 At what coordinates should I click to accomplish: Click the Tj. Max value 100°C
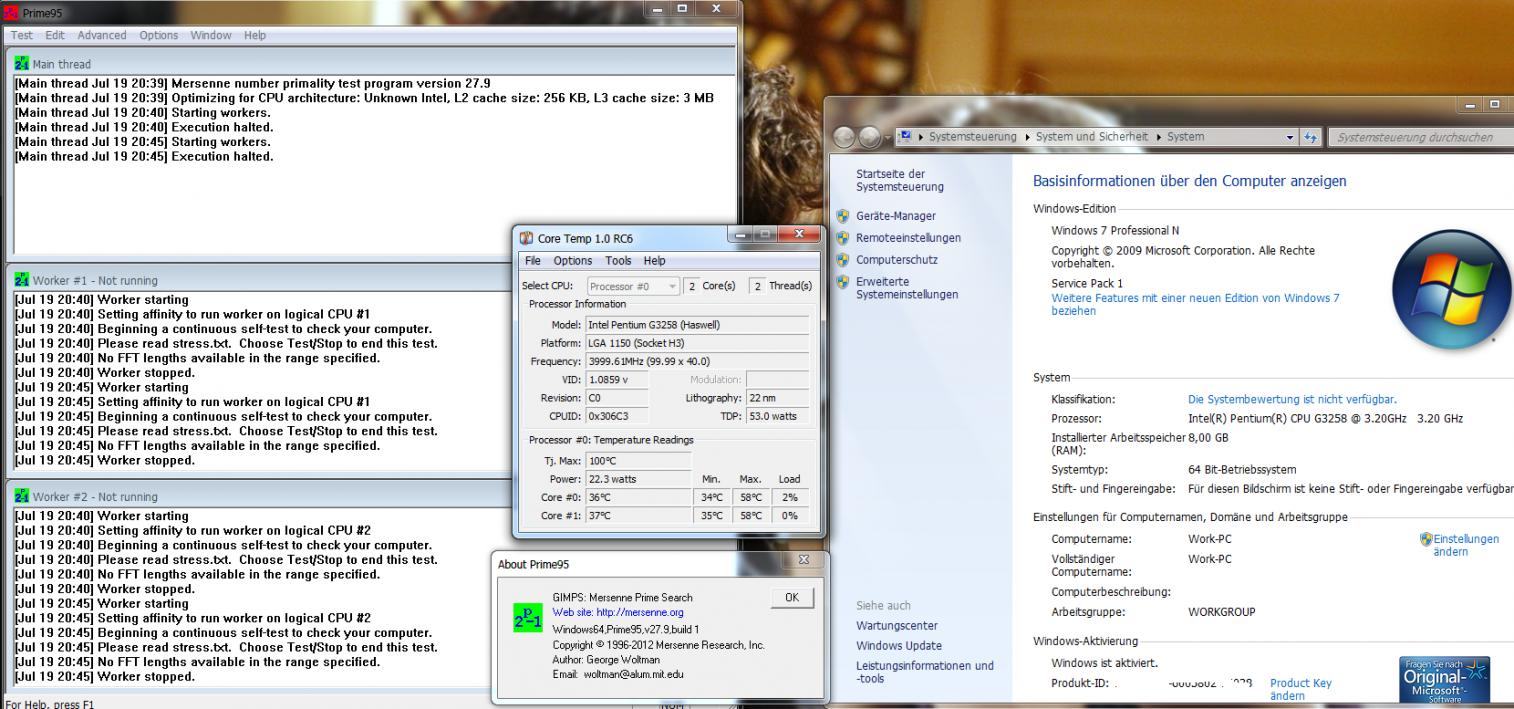(x=637, y=461)
